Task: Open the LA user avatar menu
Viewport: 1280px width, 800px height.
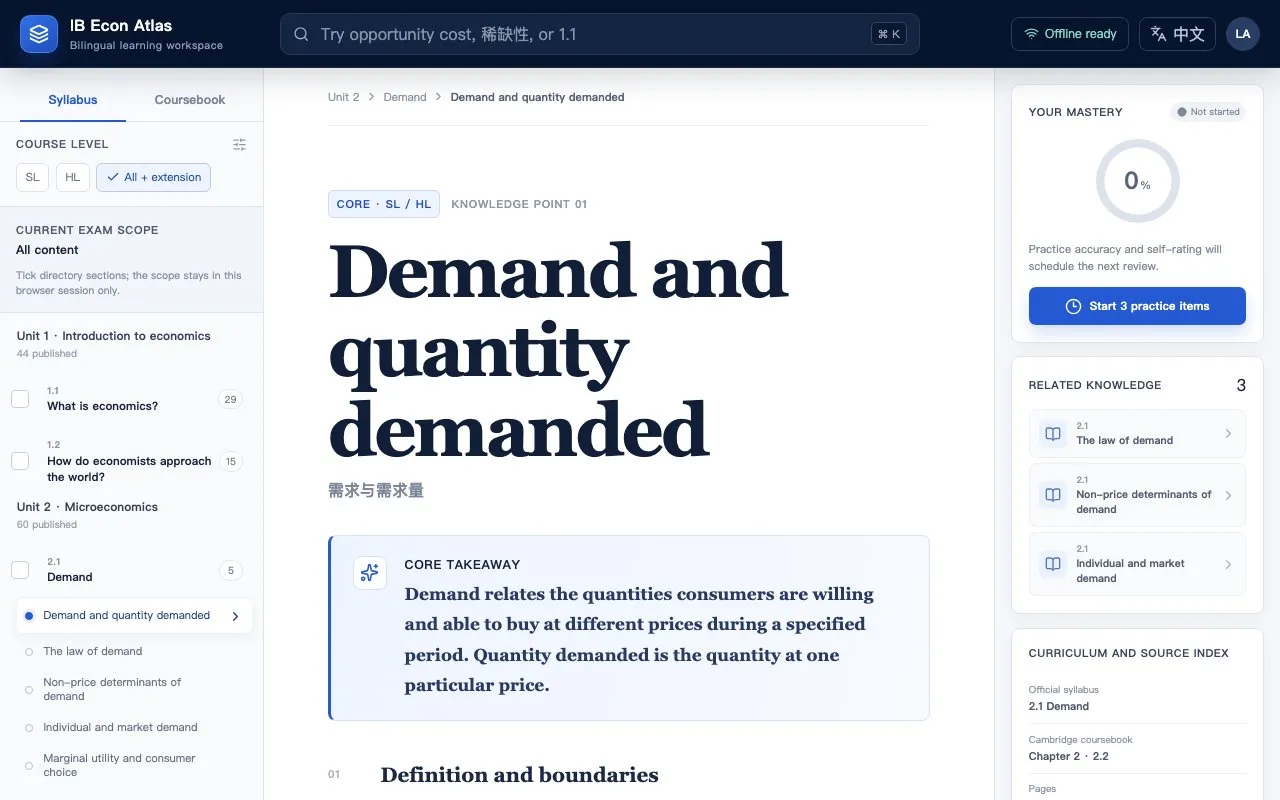Action: [1243, 34]
